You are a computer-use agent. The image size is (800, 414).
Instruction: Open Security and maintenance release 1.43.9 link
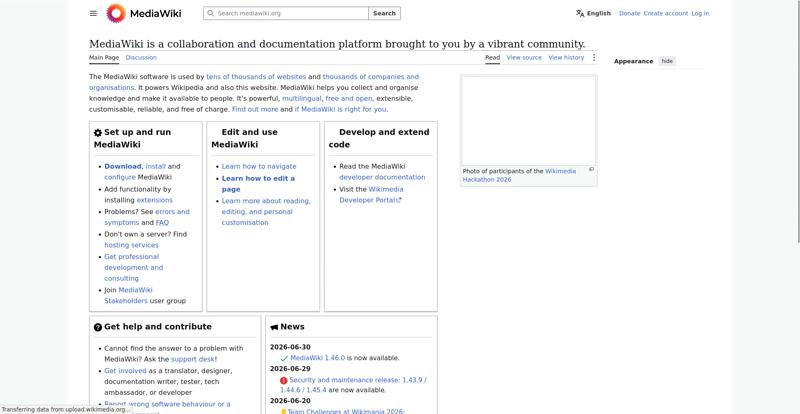[x=353, y=385]
